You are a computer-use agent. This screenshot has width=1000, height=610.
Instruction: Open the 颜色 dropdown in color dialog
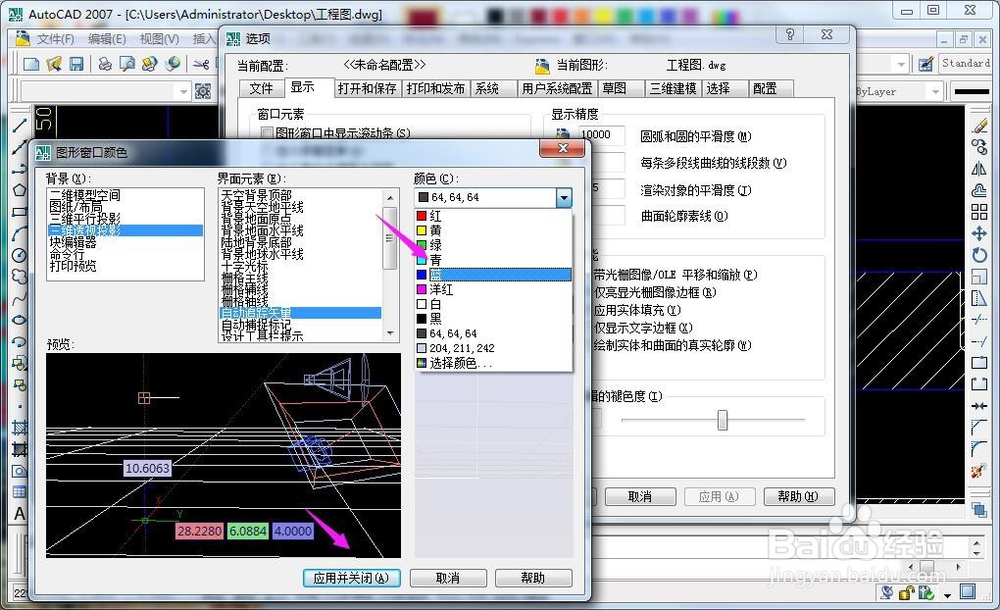point(565,197)
